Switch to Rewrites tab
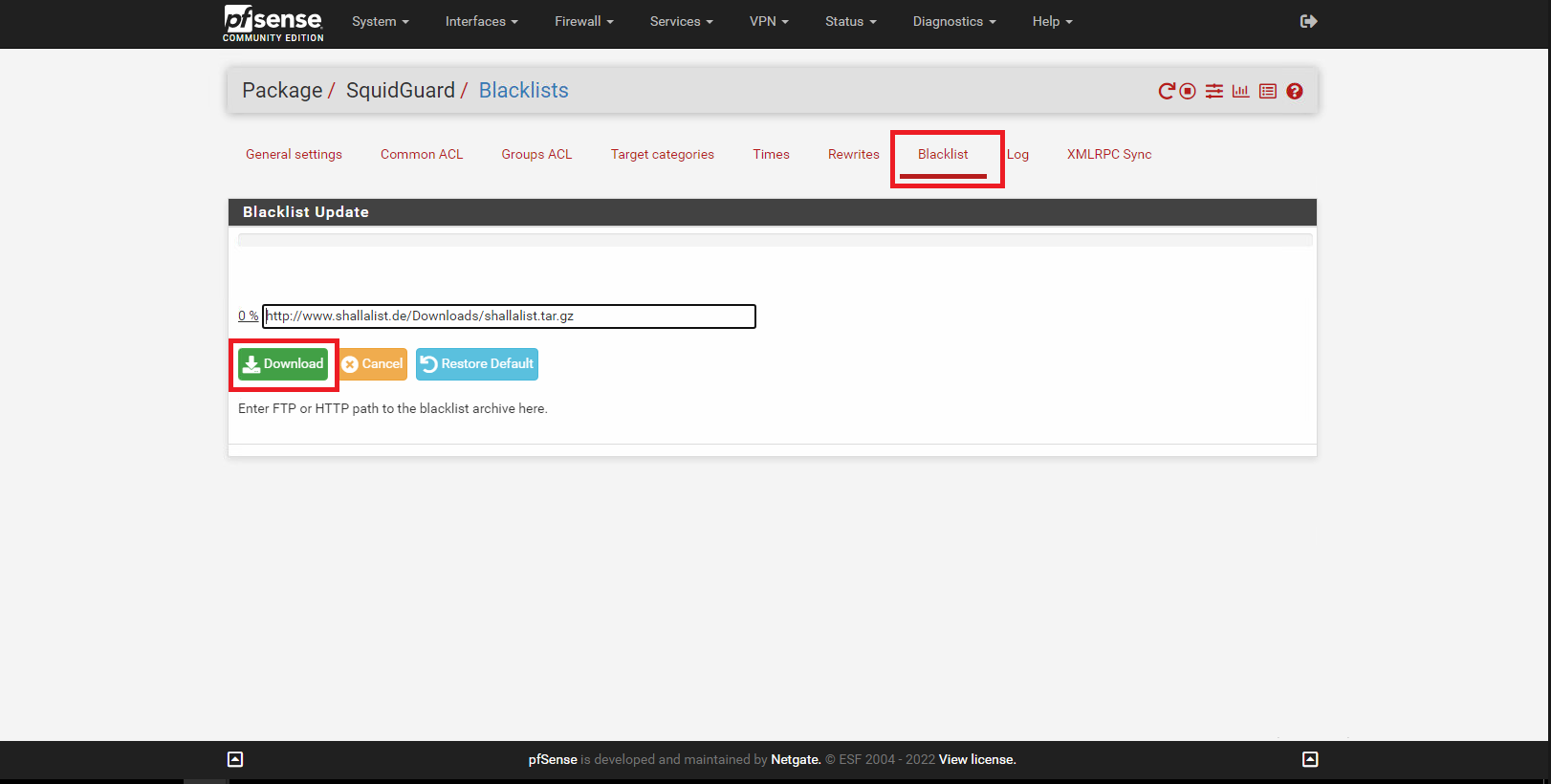This screenshot has height=784, width=1551. point(854,154)
